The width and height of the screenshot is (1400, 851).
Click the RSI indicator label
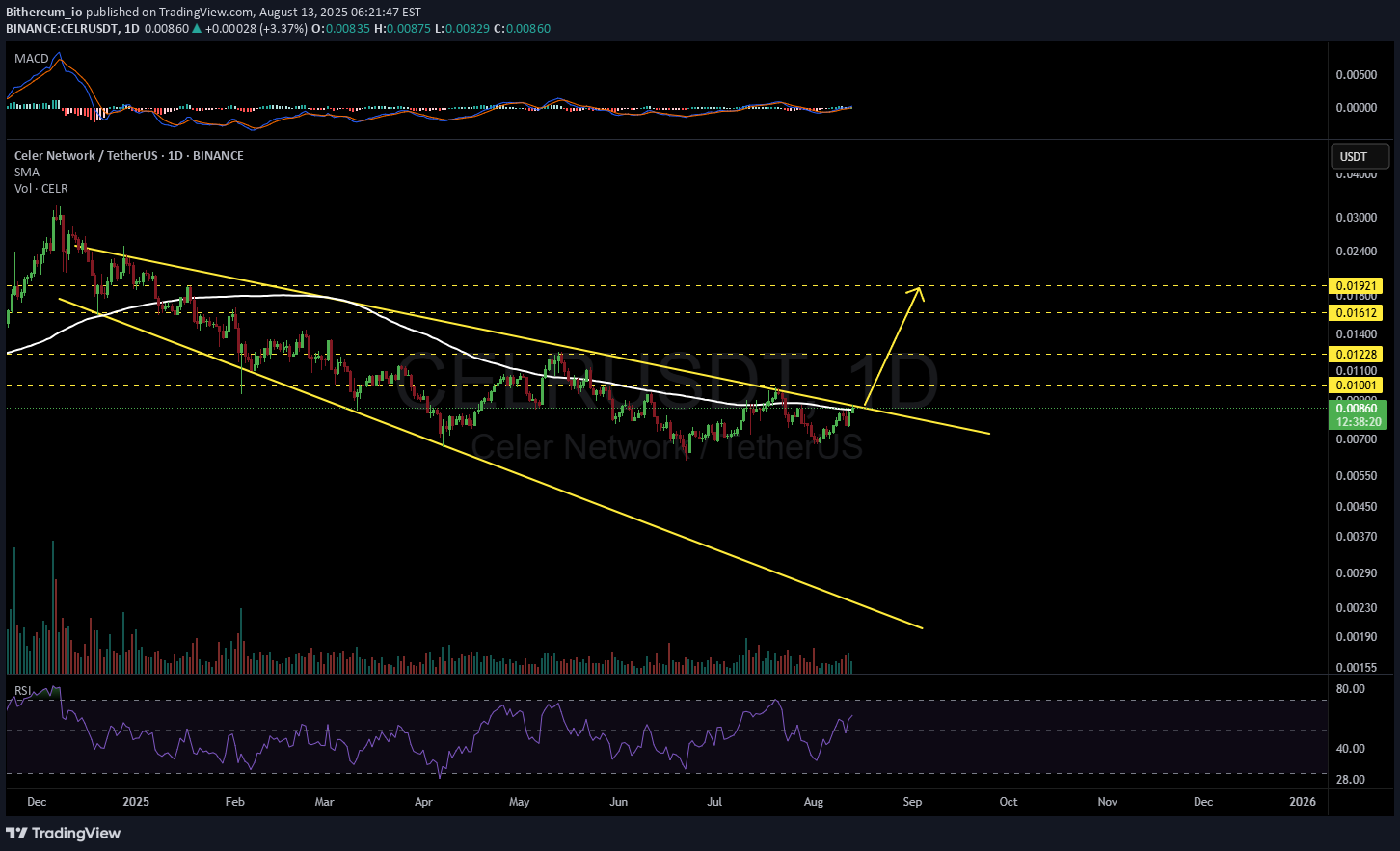(23, 690)
